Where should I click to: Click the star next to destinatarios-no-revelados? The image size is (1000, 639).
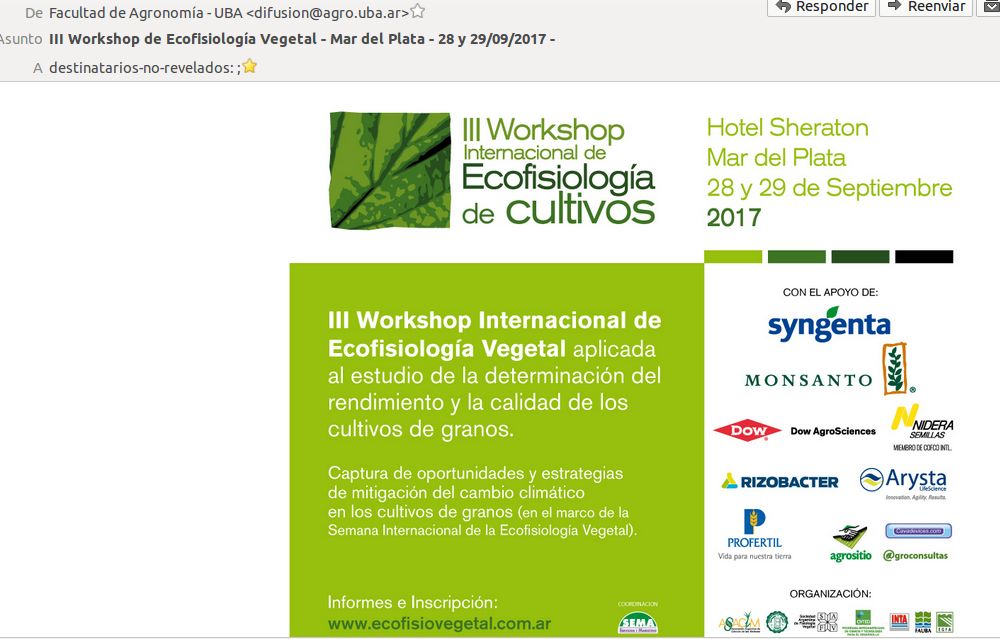click(250, 67)
